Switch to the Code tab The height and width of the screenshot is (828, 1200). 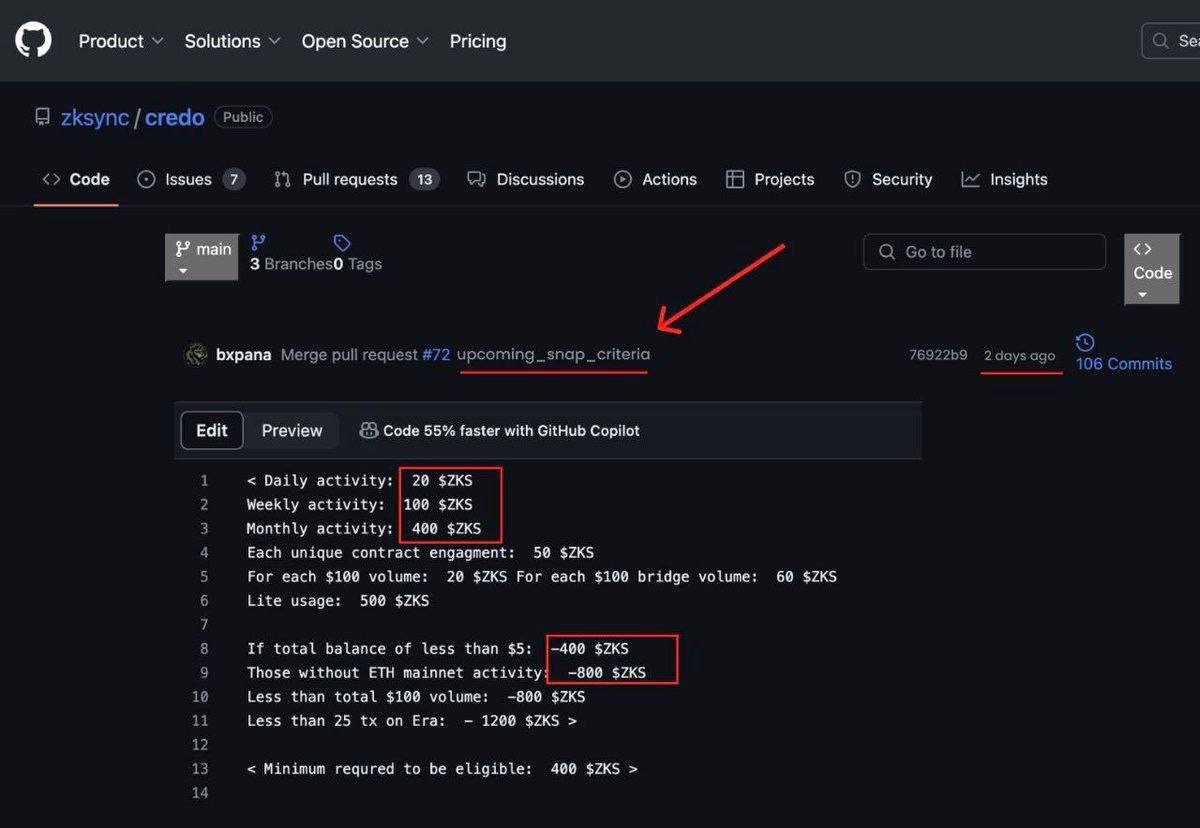click(x=76, y=179)
